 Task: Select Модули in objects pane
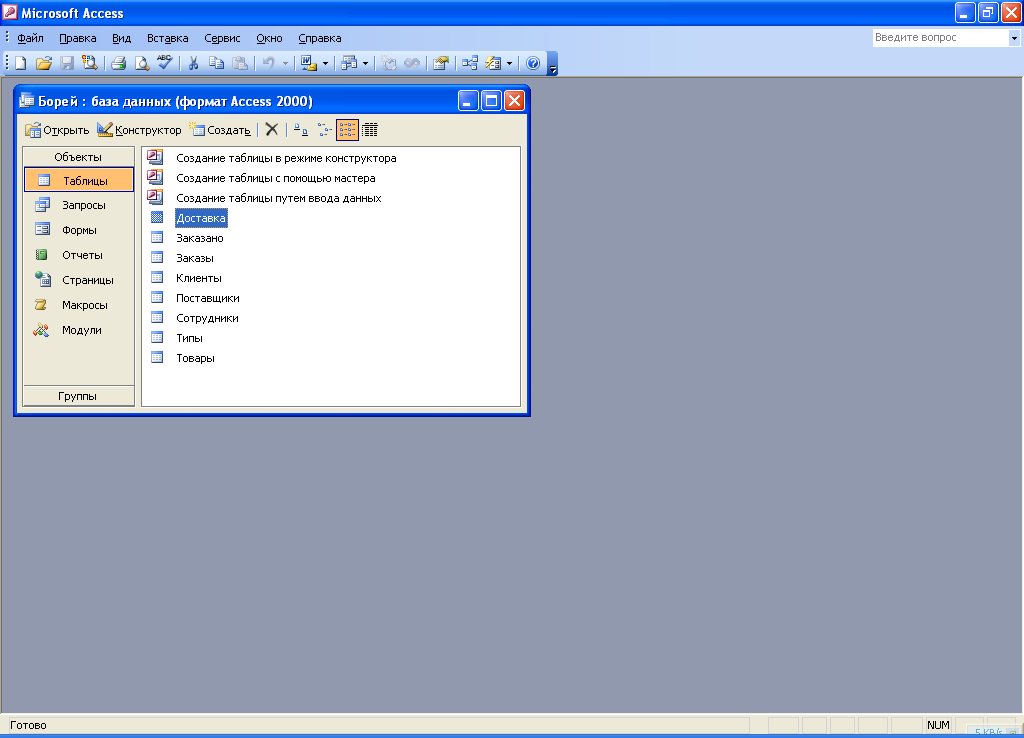click(79, 330)
